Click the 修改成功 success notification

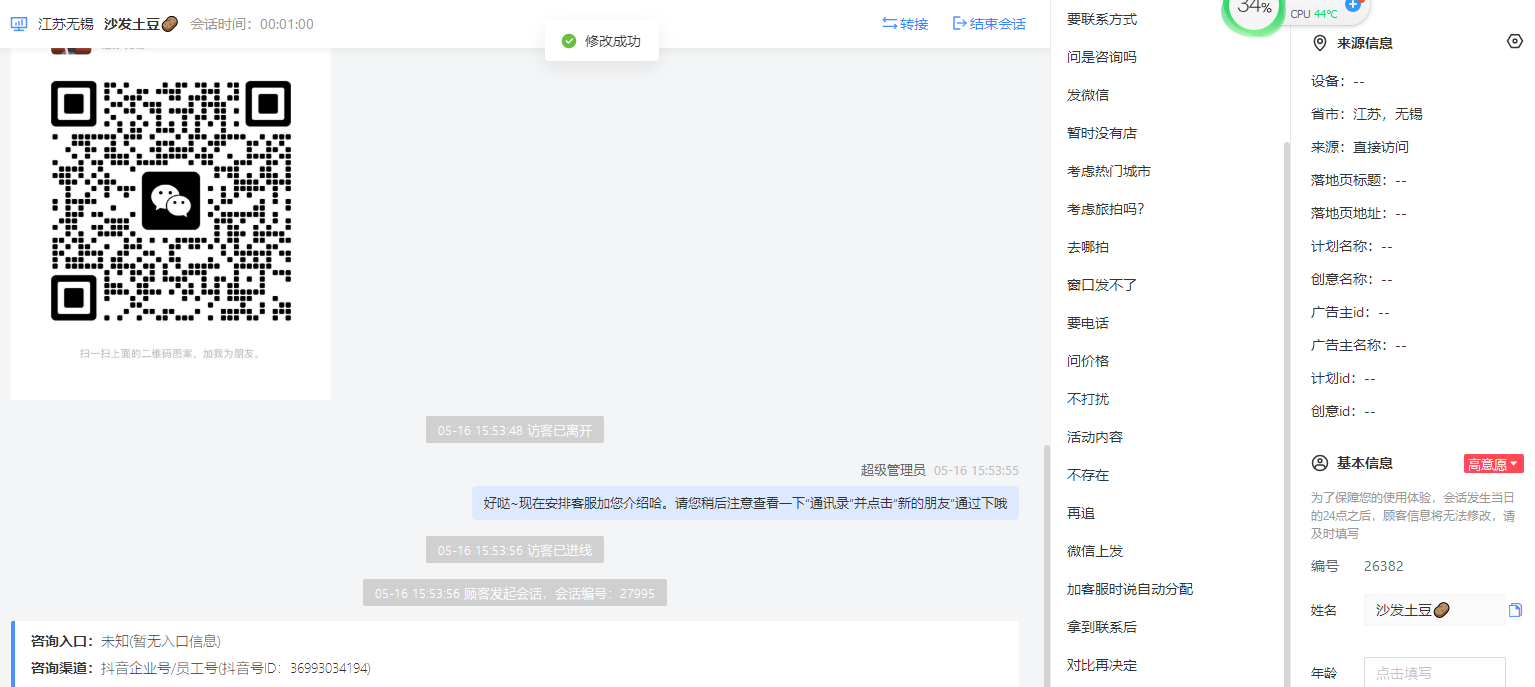pos(602,41)
